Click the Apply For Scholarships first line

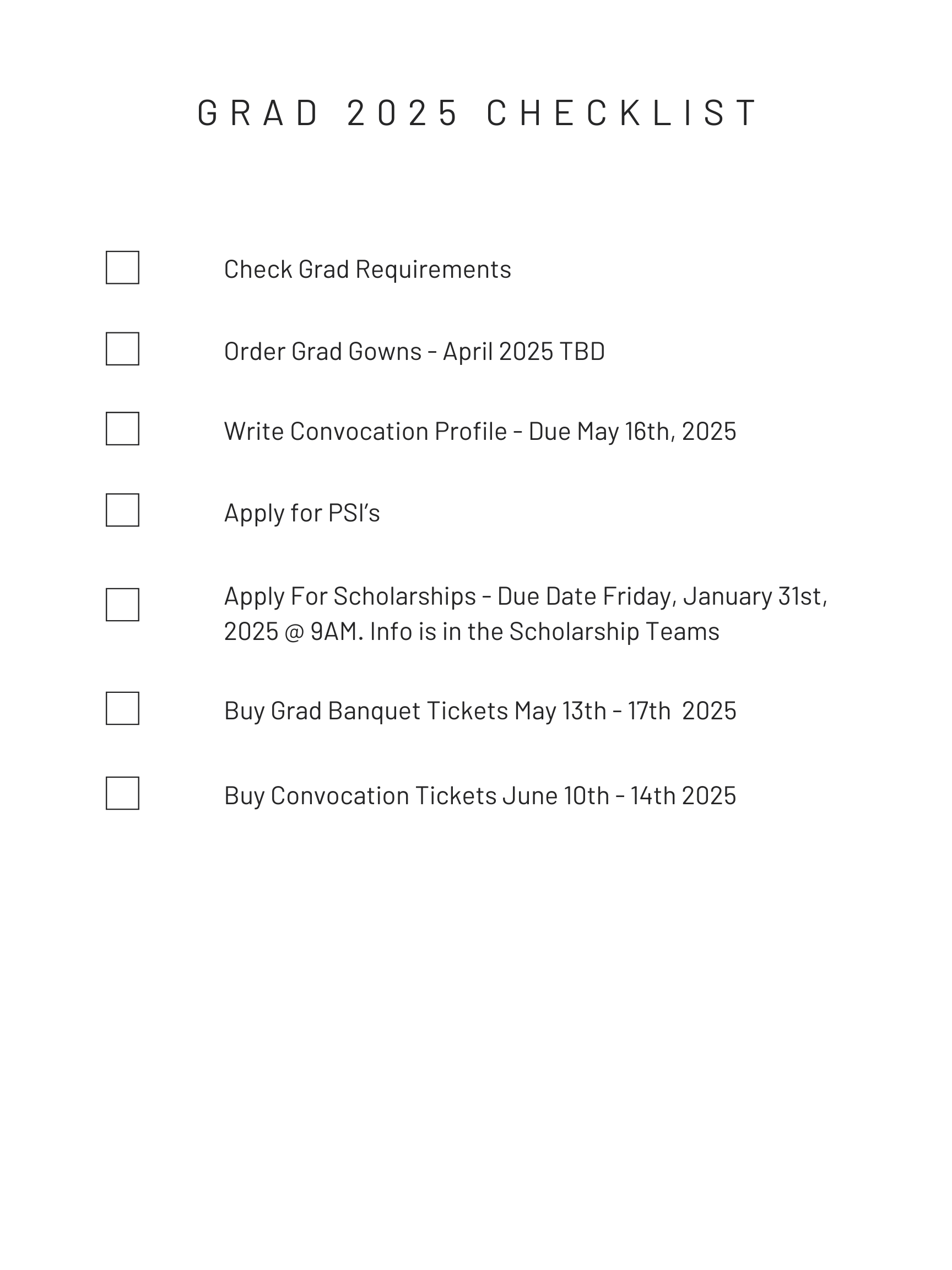(525, 596)
